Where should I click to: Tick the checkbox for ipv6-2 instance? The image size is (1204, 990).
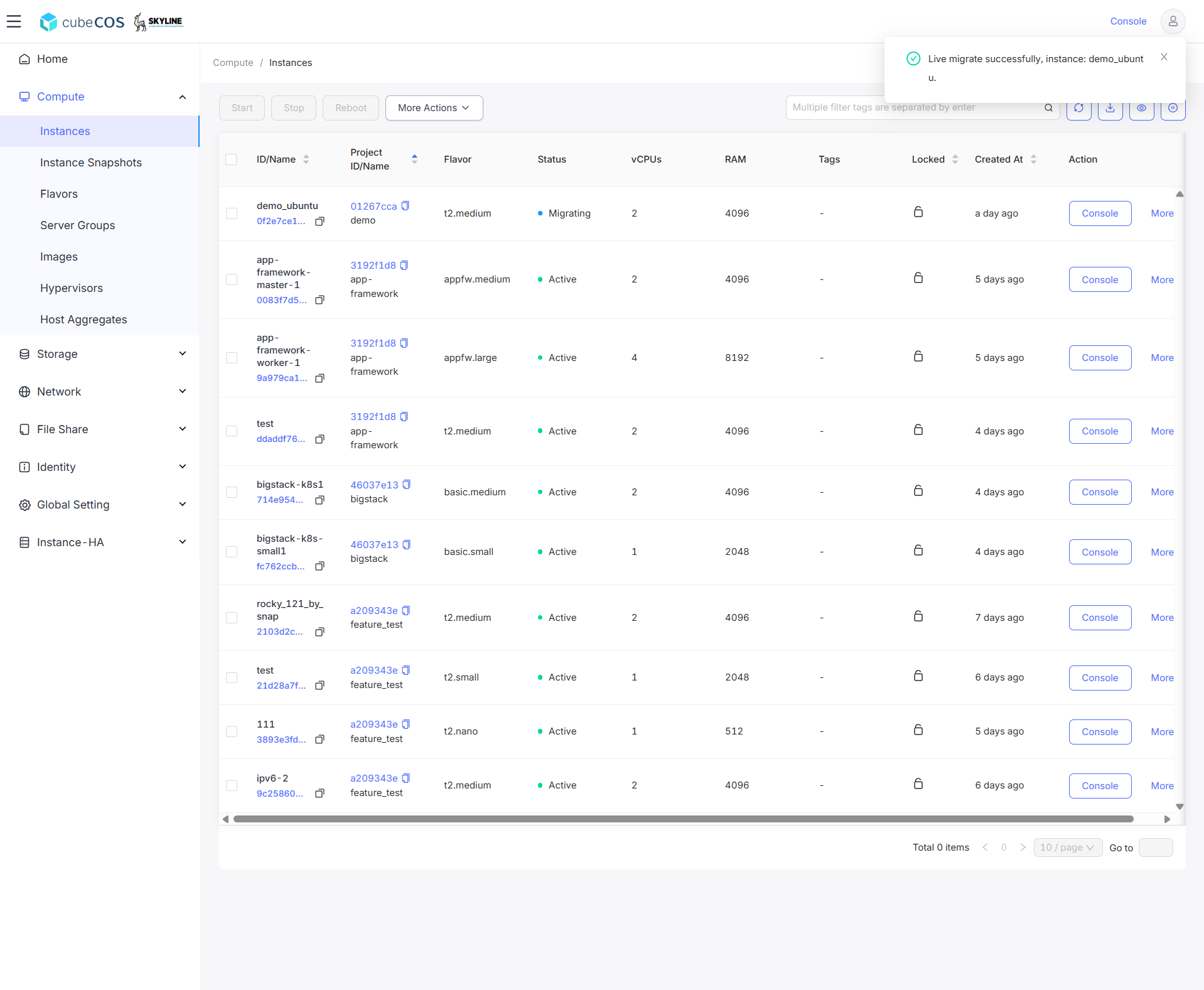[x=232, y=785]
